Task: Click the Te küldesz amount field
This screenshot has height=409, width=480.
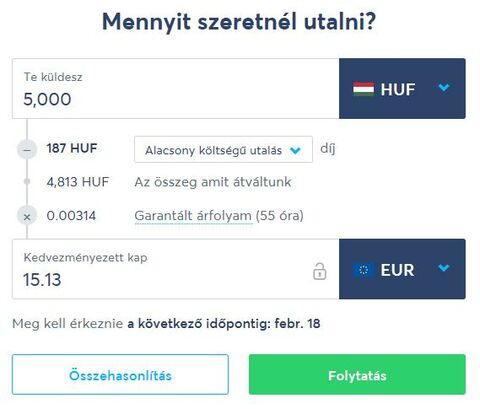Action: (x=176, y=89)
